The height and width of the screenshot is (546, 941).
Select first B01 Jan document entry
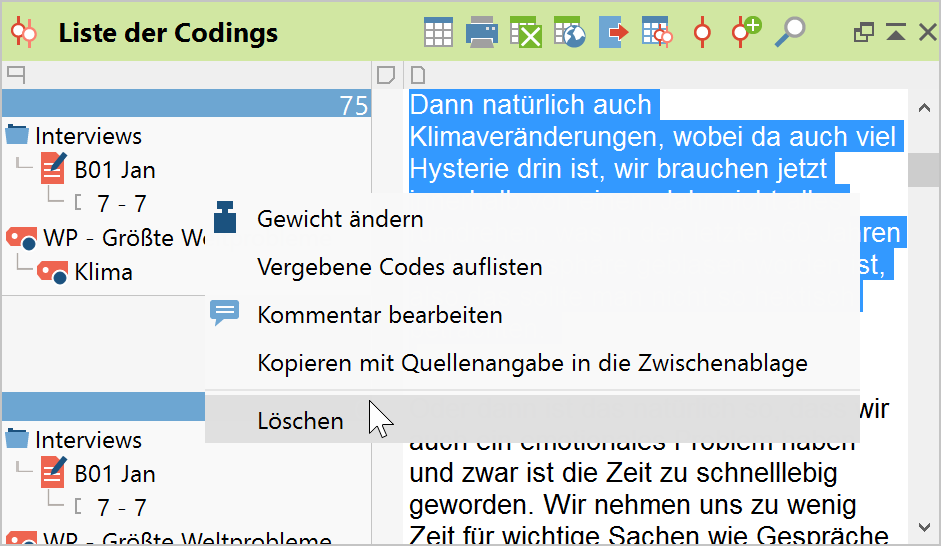coord(114,170)
